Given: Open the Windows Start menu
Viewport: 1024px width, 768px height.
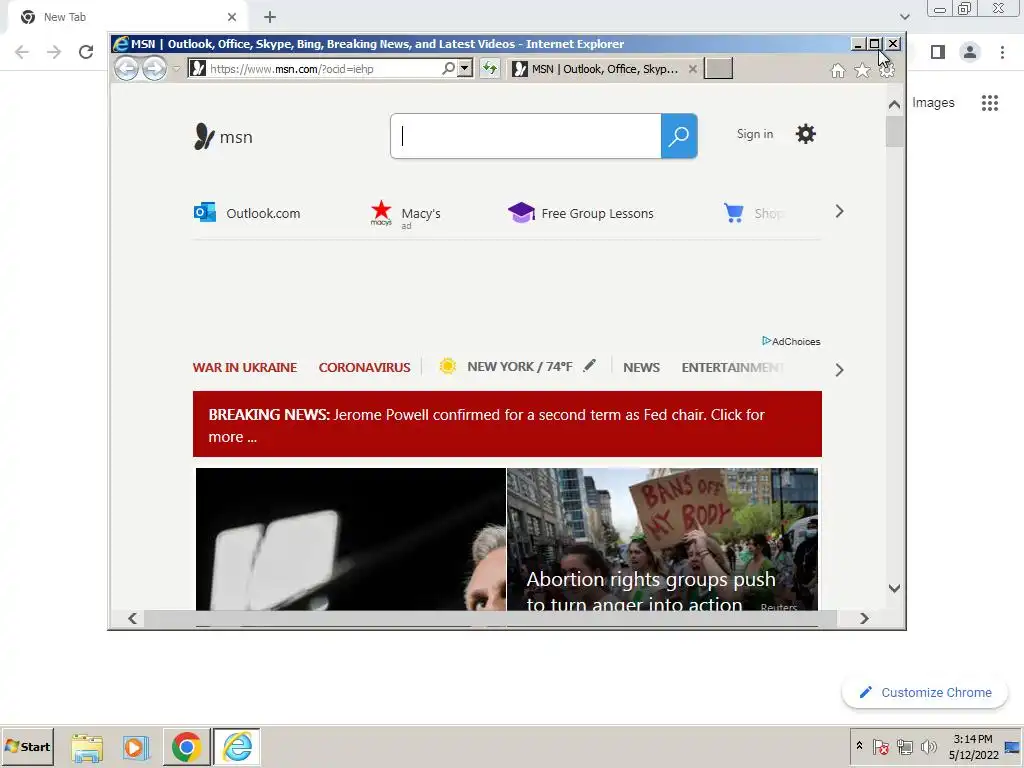Looking at the screenshot, I should pos(27,746).
